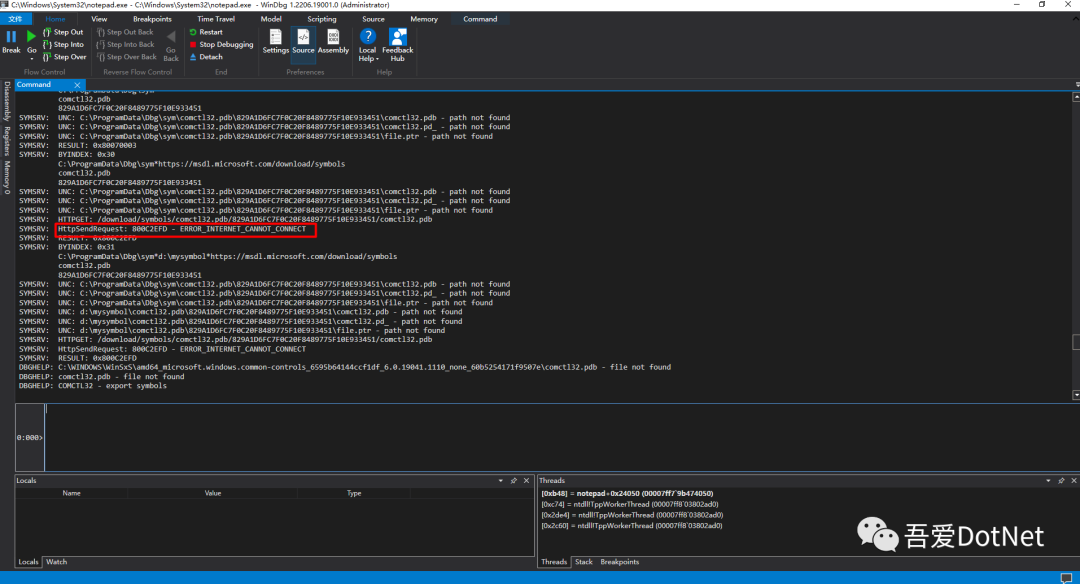Click Step Into Back
Screen dimensions: 1080x584
tap(125, 45)
